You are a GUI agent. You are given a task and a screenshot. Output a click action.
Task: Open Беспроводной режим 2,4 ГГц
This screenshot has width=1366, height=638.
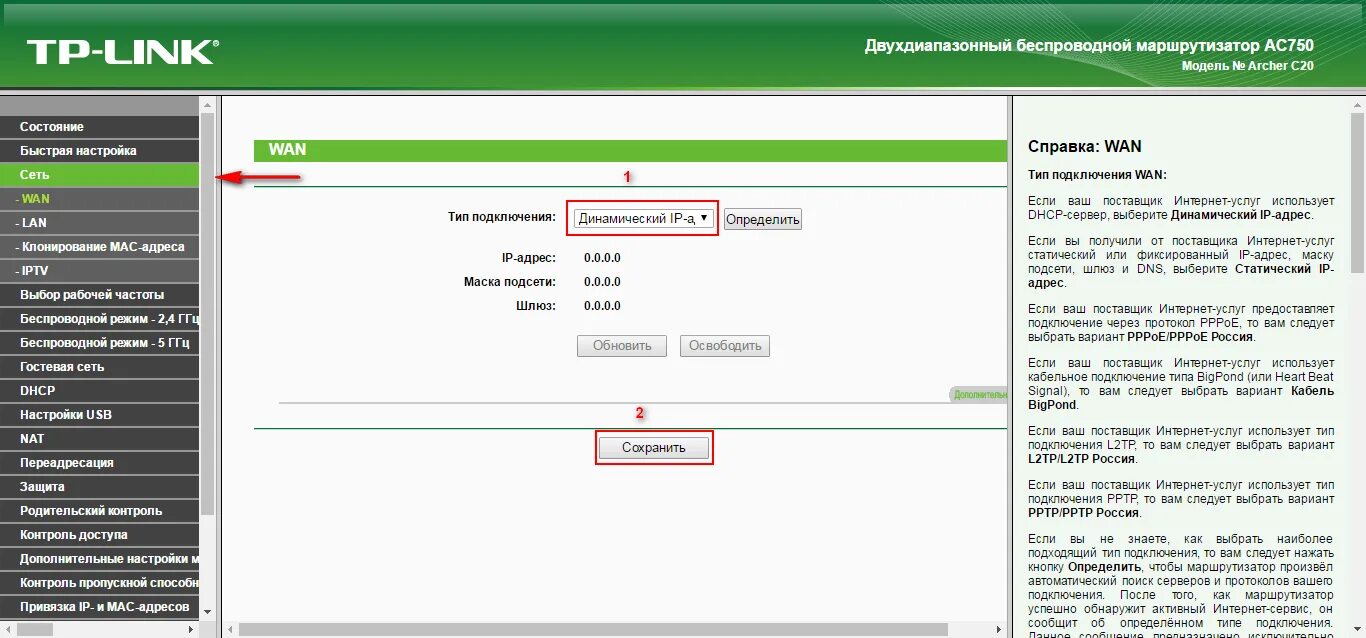pos(100,319)
